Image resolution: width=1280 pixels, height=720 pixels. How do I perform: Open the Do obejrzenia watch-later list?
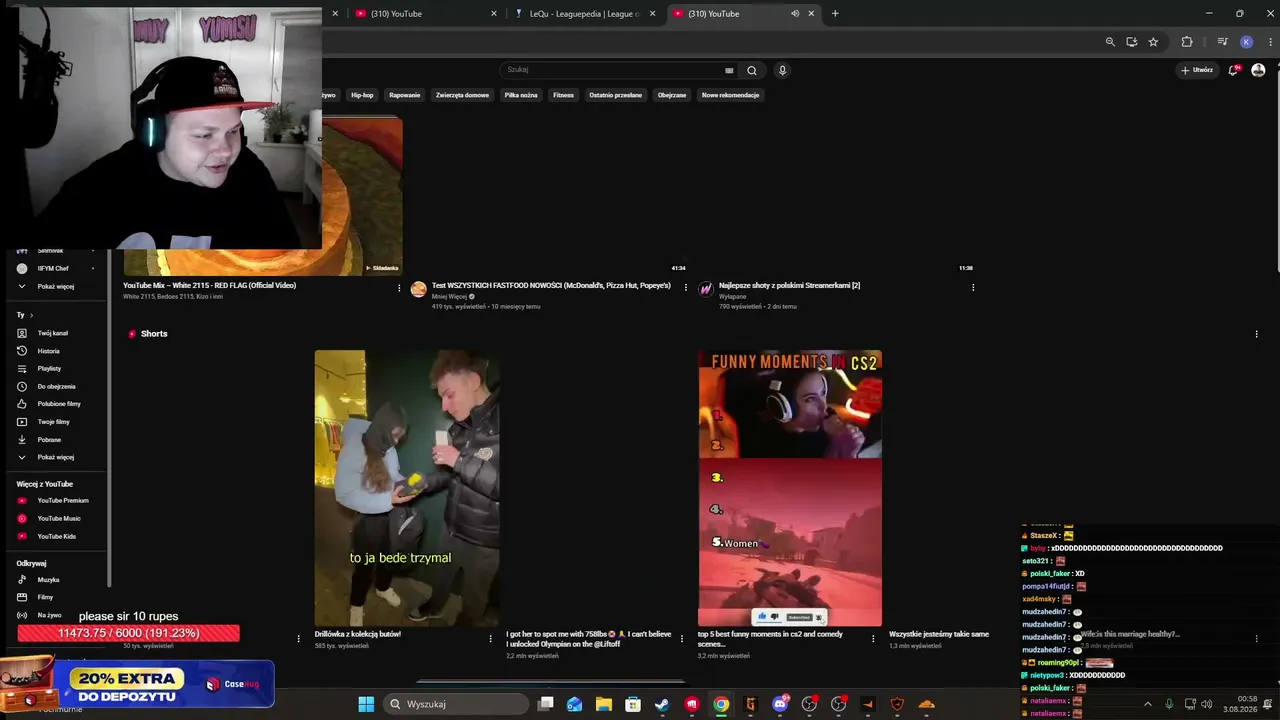(56, 386)
